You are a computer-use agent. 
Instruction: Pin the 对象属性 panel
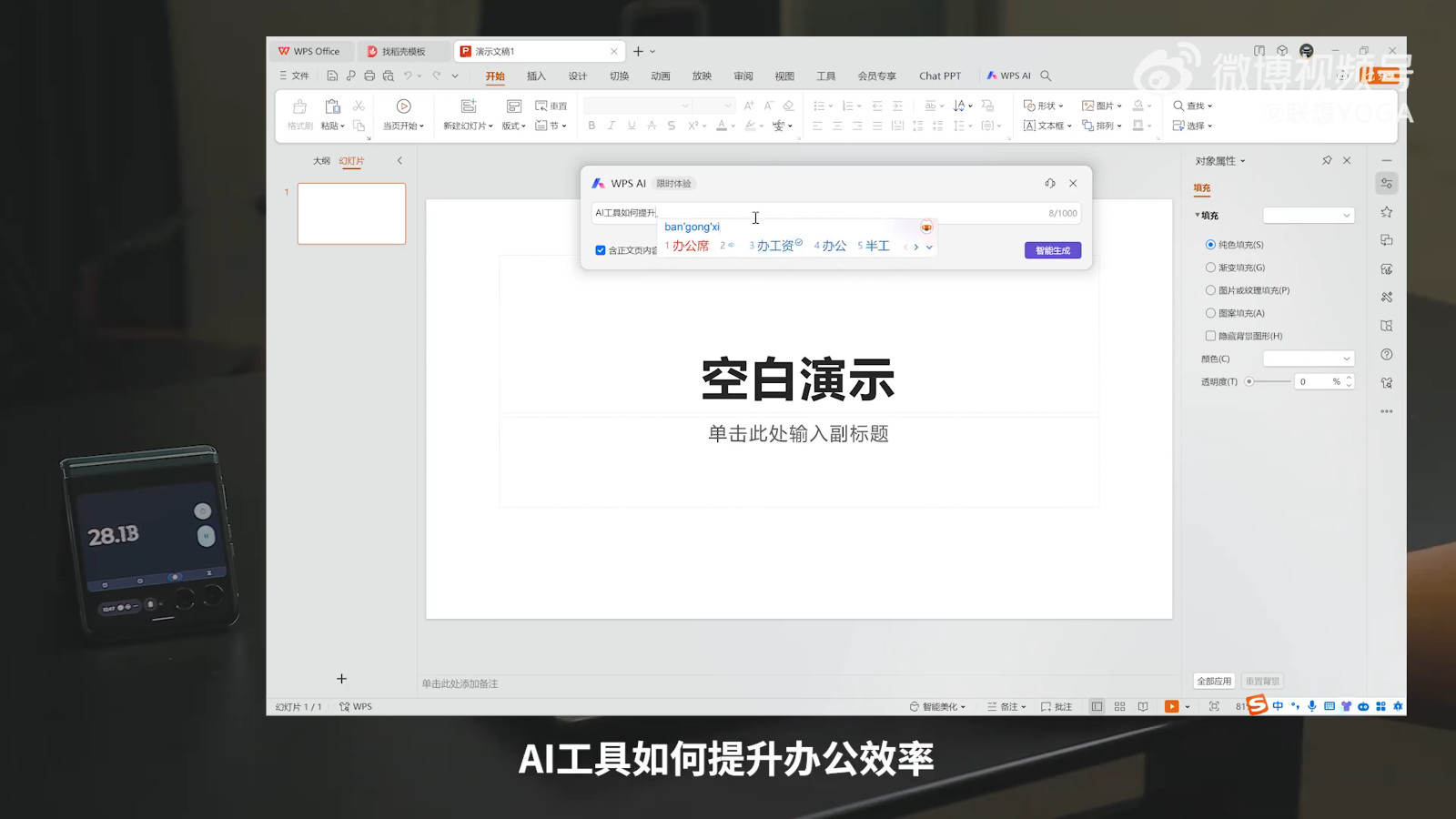tap(1327, 160)
